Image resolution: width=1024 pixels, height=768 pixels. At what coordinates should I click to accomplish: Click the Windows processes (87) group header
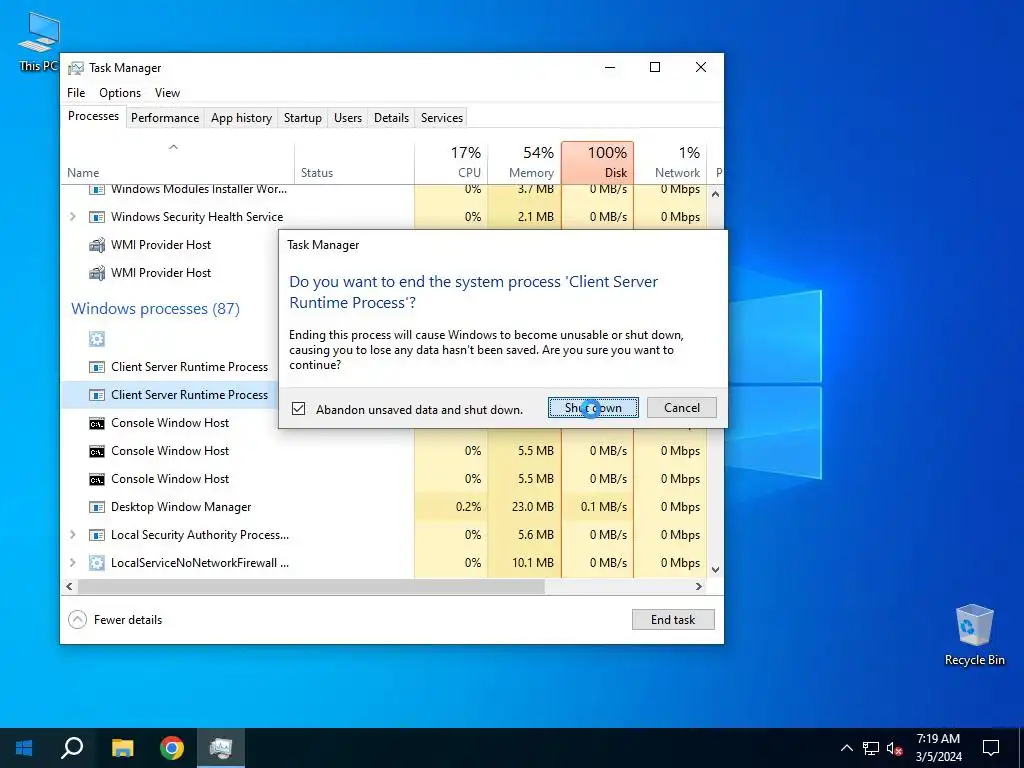155,308
